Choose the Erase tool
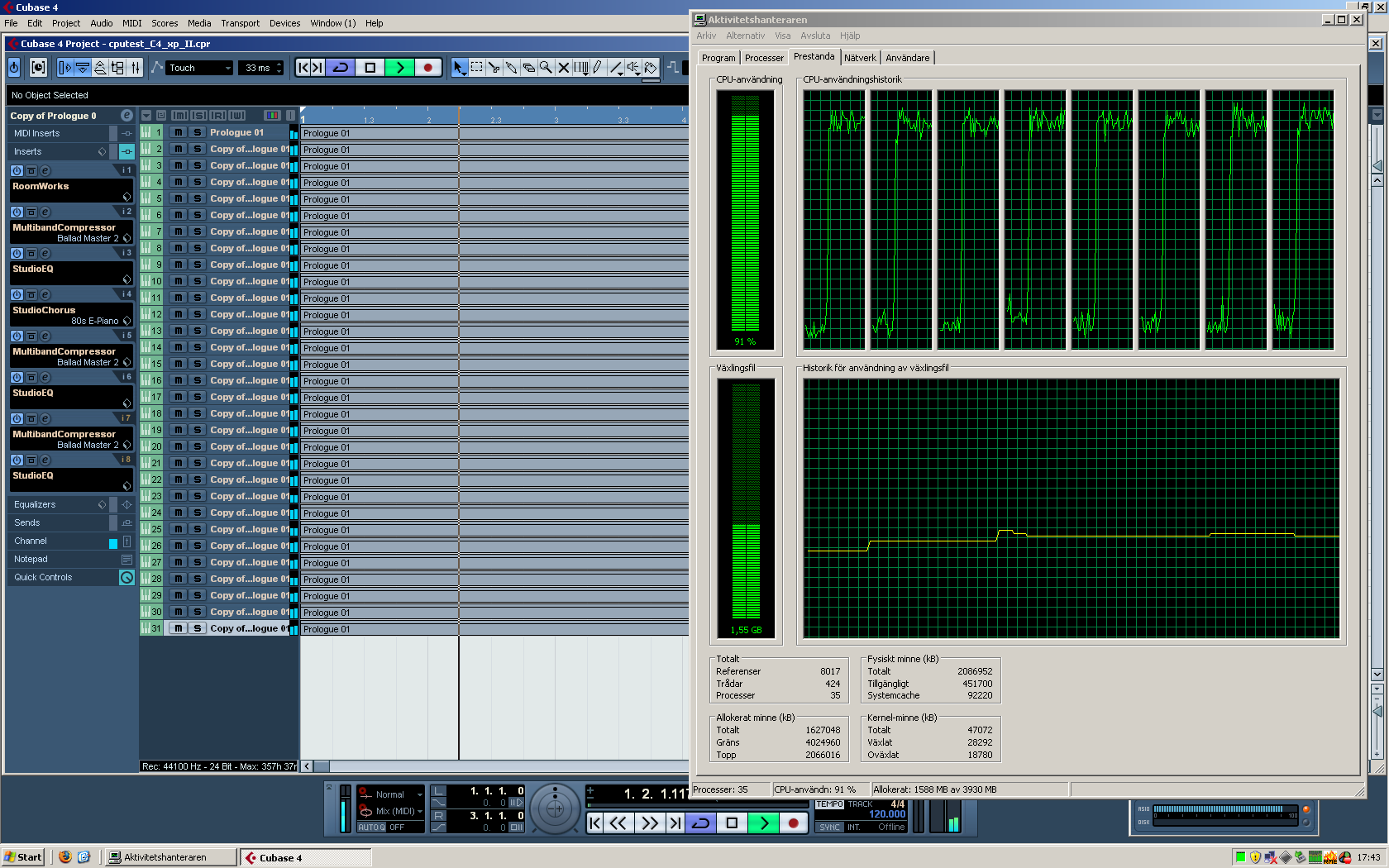The height and width of the screenshot is (868, 1389). pos(529,68)
